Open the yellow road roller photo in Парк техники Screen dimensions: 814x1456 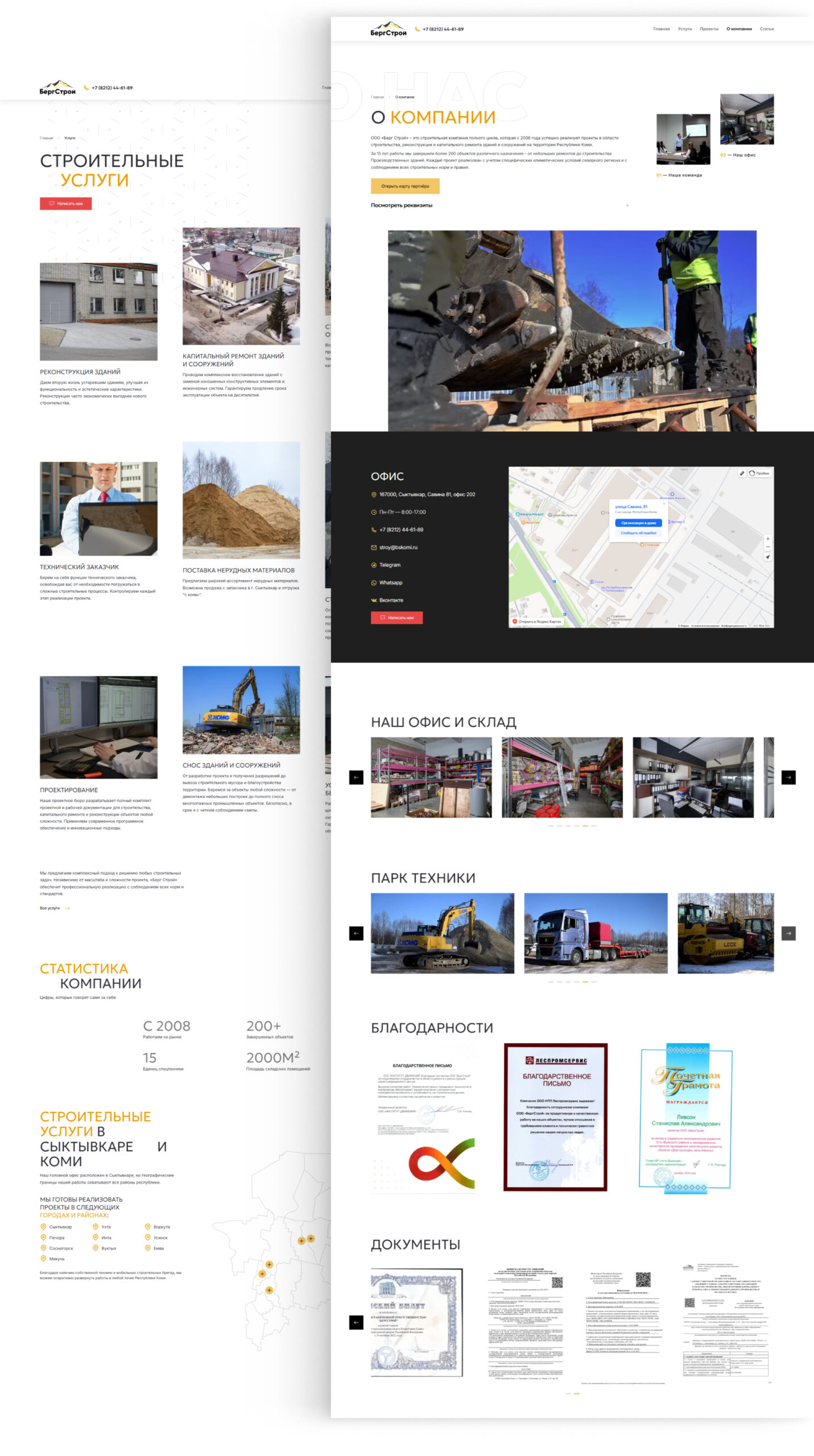pyautogui.click(x=726, y=933)
